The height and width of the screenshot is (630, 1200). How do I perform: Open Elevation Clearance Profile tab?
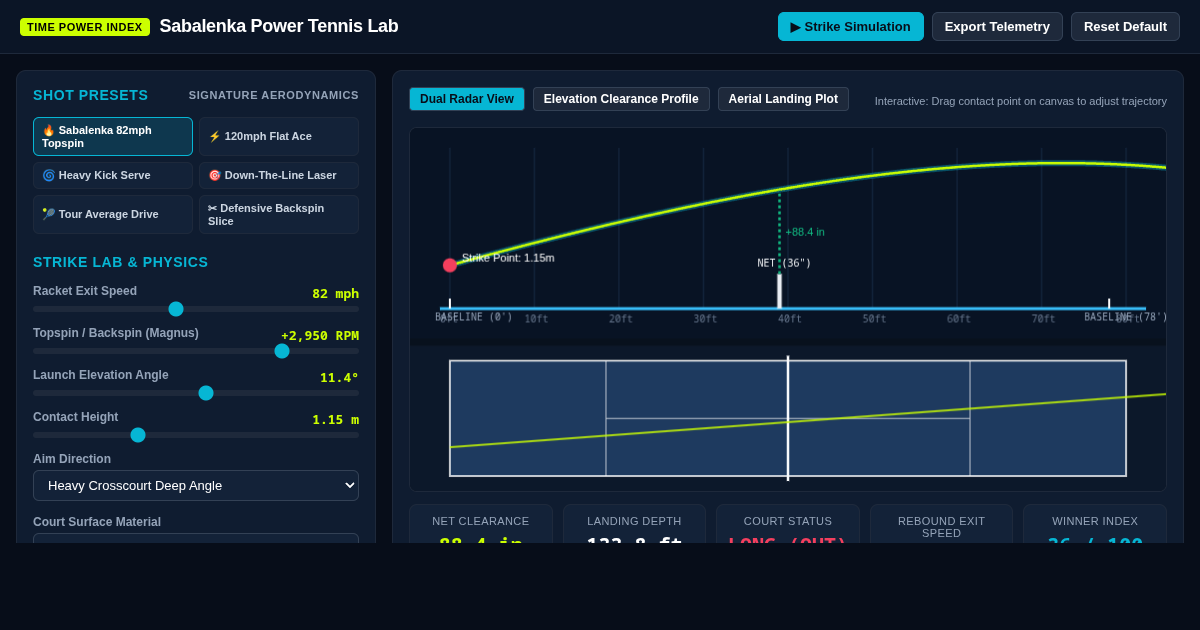[x=621, y=99]
